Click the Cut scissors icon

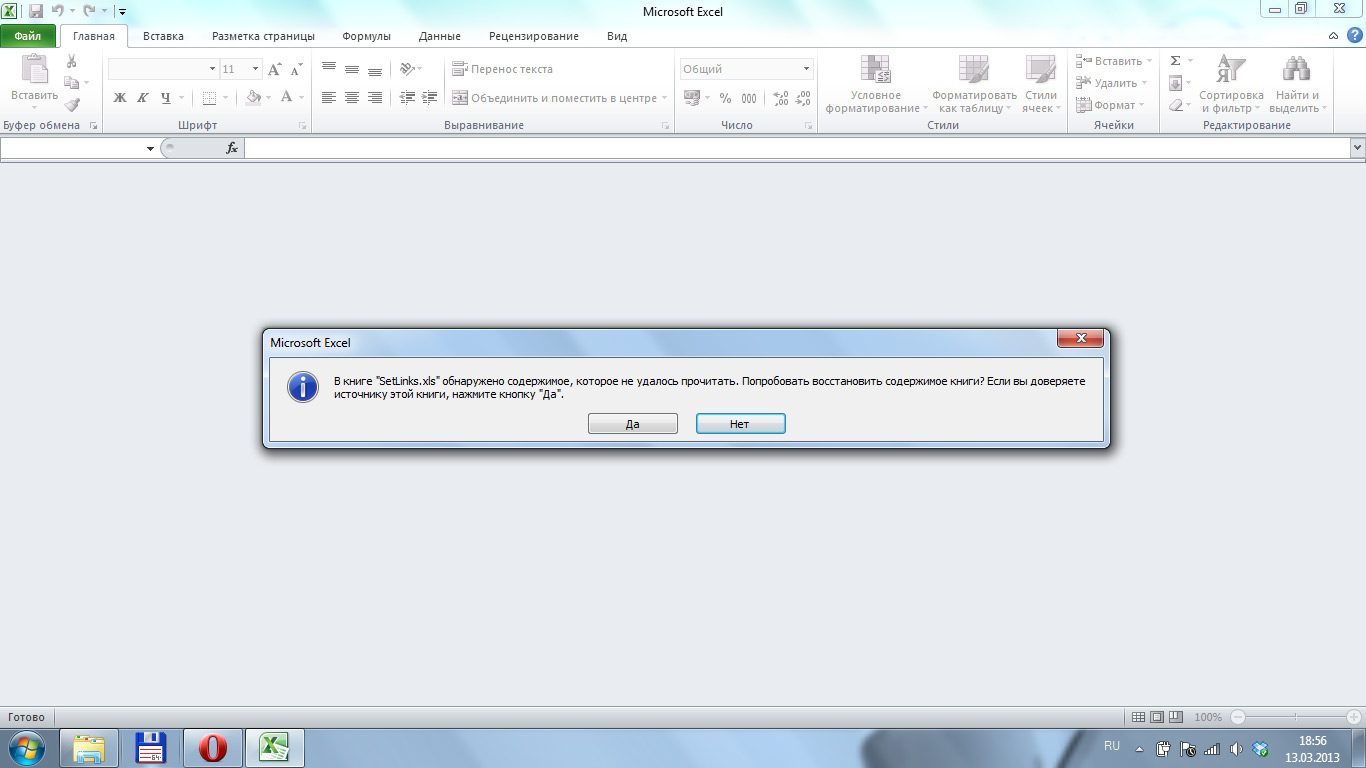click(x=72, y=62)
